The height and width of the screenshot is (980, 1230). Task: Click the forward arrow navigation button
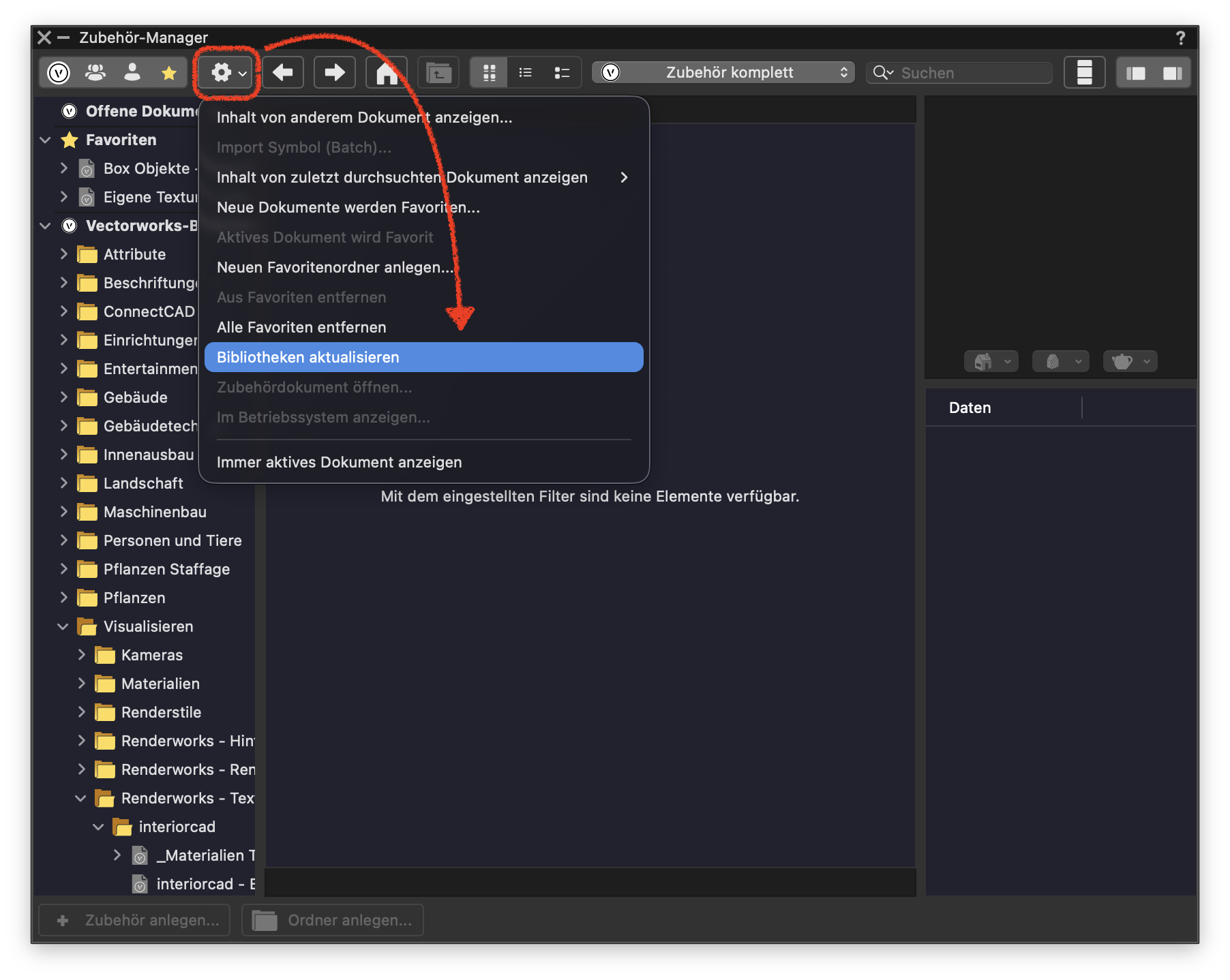tap(334, 72)
